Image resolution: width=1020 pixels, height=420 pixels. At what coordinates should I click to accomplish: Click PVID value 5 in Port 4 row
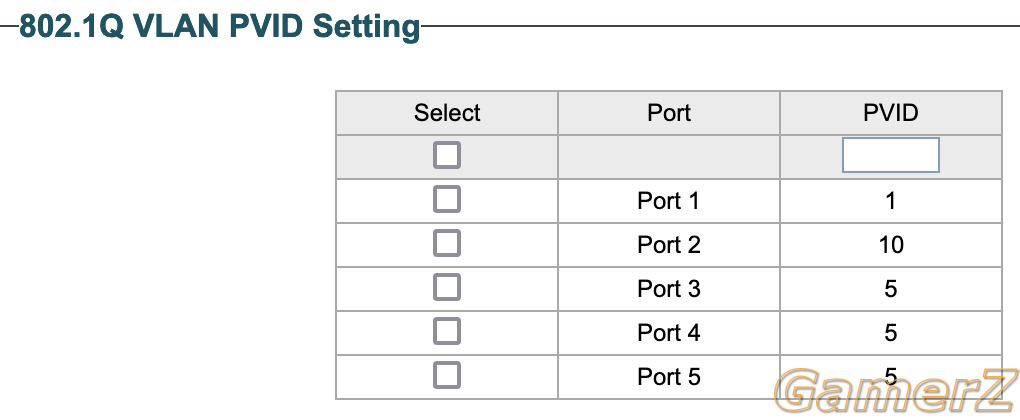[x=891, y=333]
